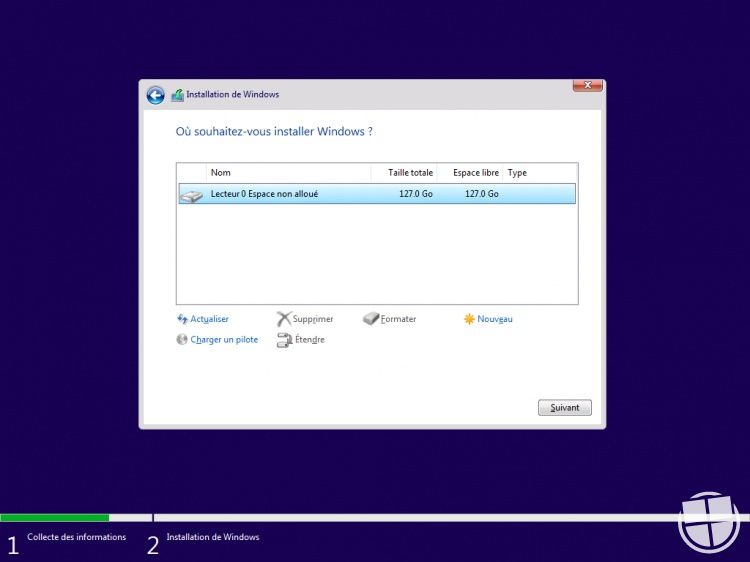
Task: Click the drive icon for Lecteur 0
Action: (191, 195)
